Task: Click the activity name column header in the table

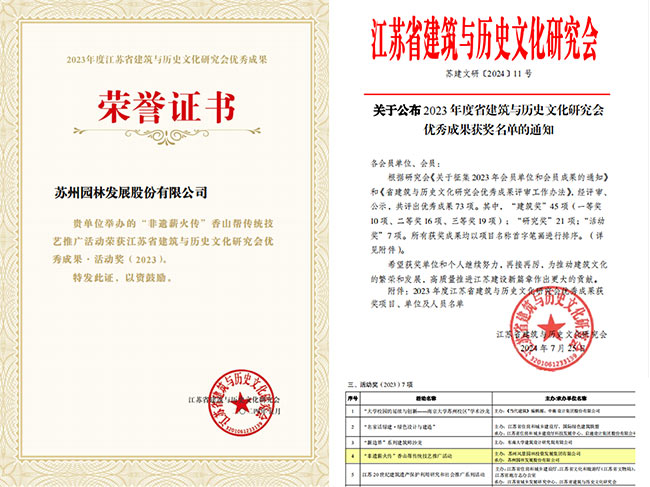Action: click(x=426, y=398)
